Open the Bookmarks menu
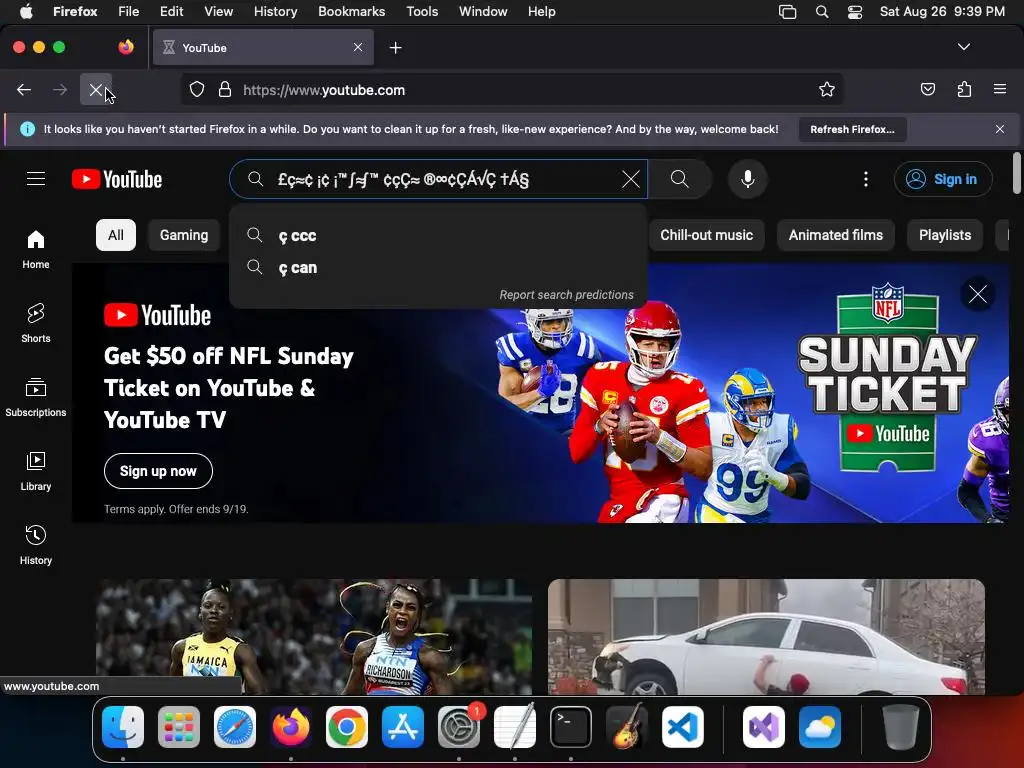 tap(351, 11)
